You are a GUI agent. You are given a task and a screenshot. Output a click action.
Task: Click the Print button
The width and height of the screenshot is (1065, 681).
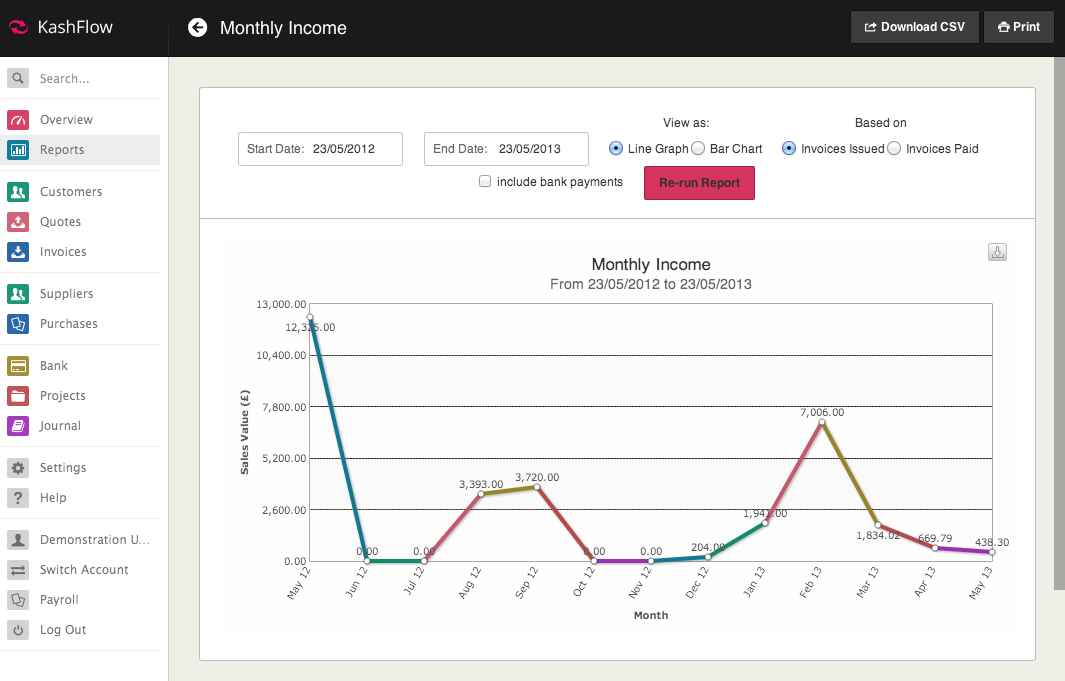[x=1018, y=27]
